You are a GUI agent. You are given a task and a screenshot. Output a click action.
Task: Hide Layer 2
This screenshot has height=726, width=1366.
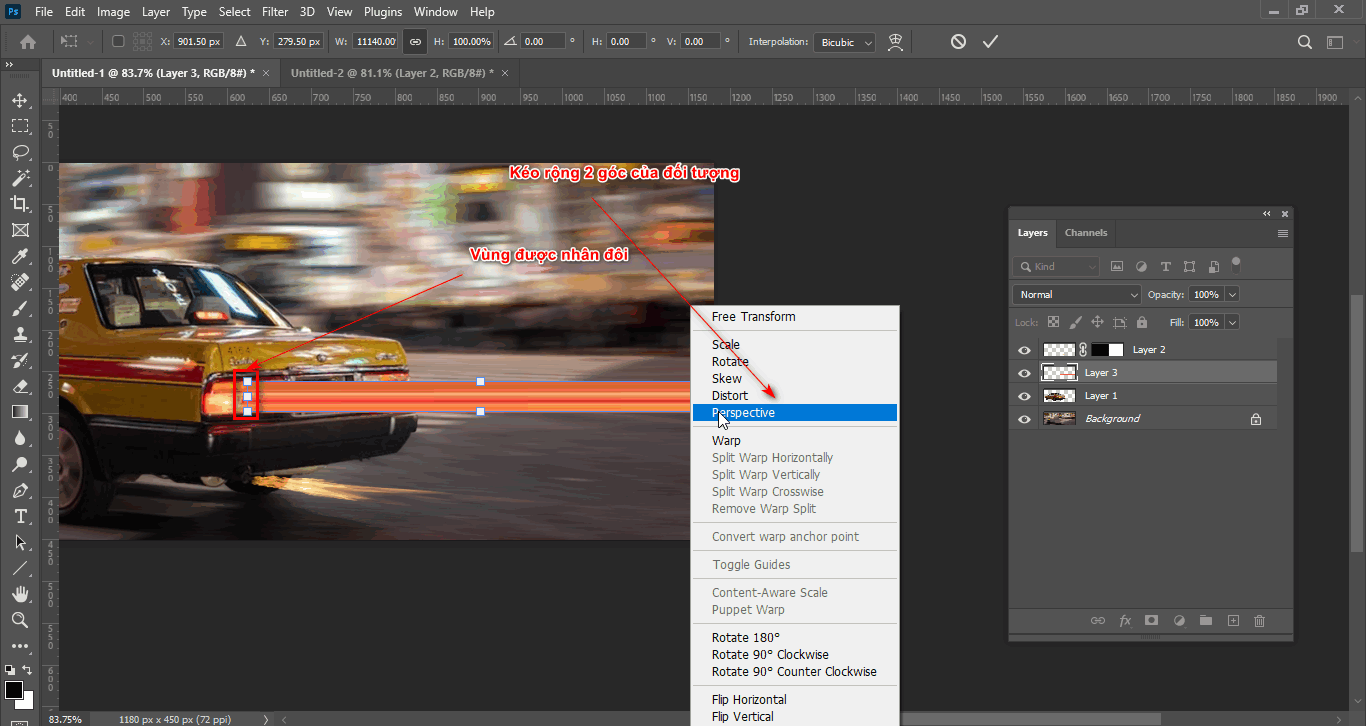[1024, 349]
